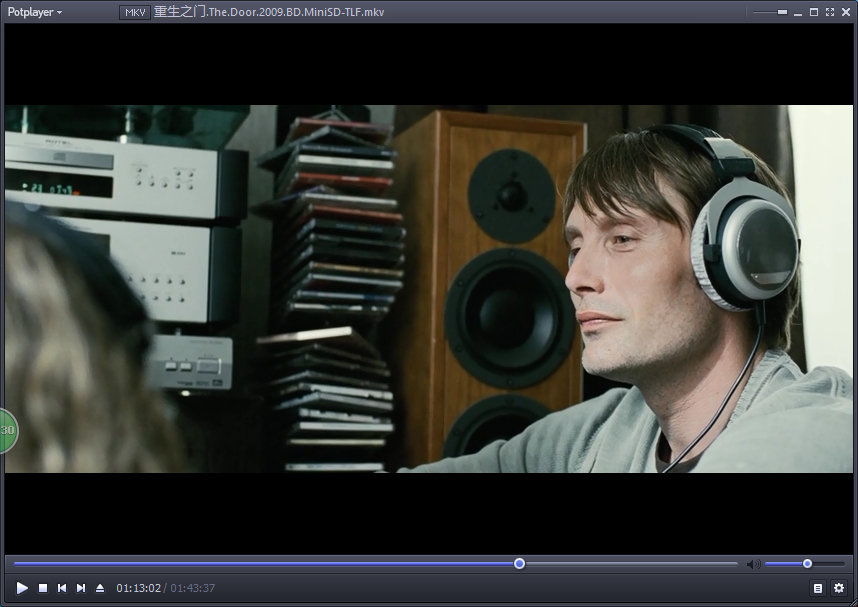The width and height of the screenshot is (858, 607).
Task: Click the video filename title text
Action: [x=269, y=12]
